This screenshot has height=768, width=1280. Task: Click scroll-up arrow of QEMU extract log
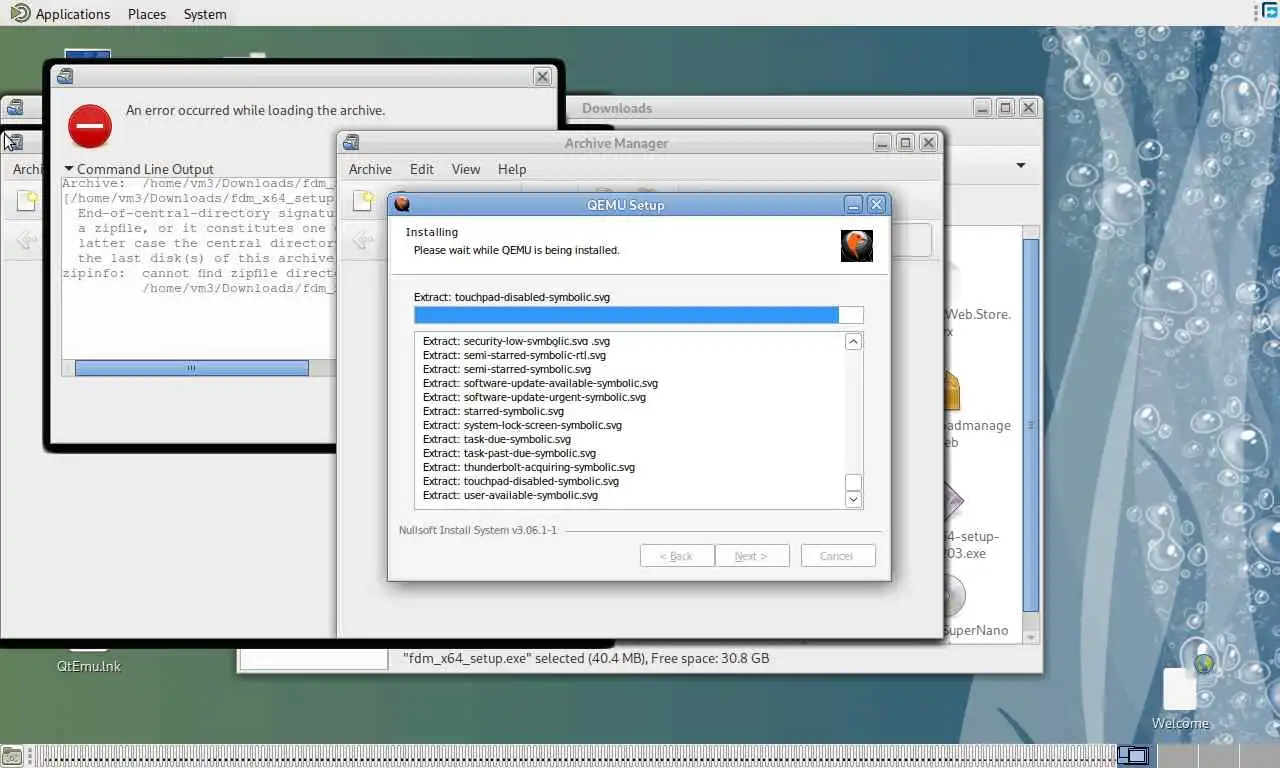click(x=853, y=342)
